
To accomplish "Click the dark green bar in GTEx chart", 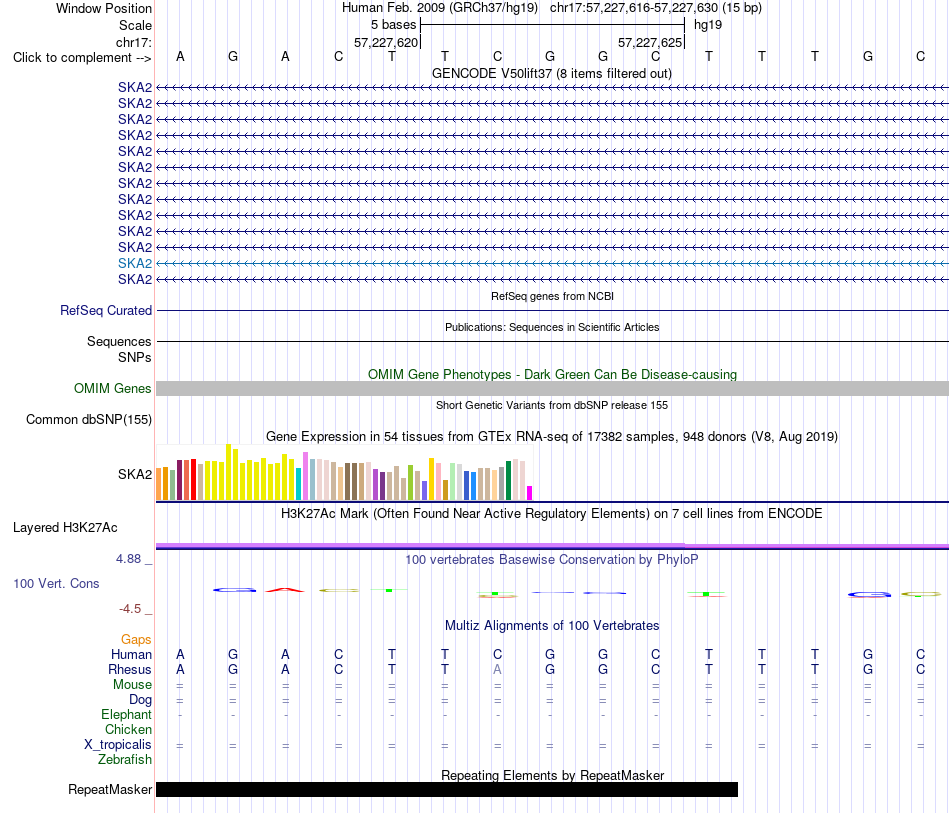I will pos(508,480).
